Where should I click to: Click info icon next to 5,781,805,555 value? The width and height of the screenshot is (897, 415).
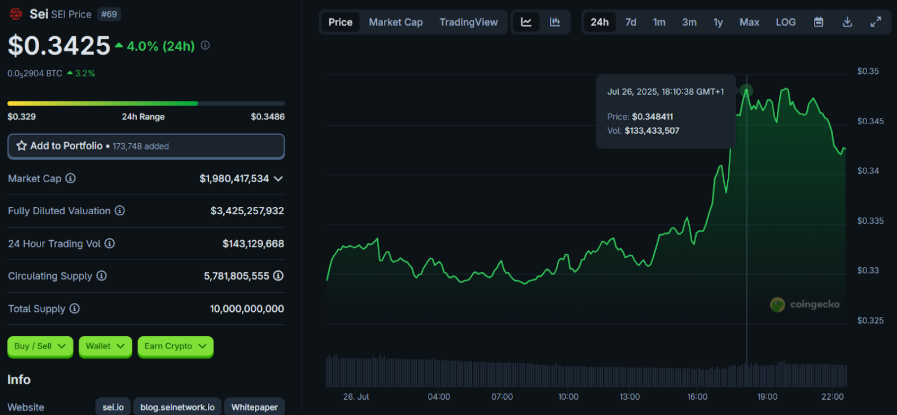click(x=278, y=276)
